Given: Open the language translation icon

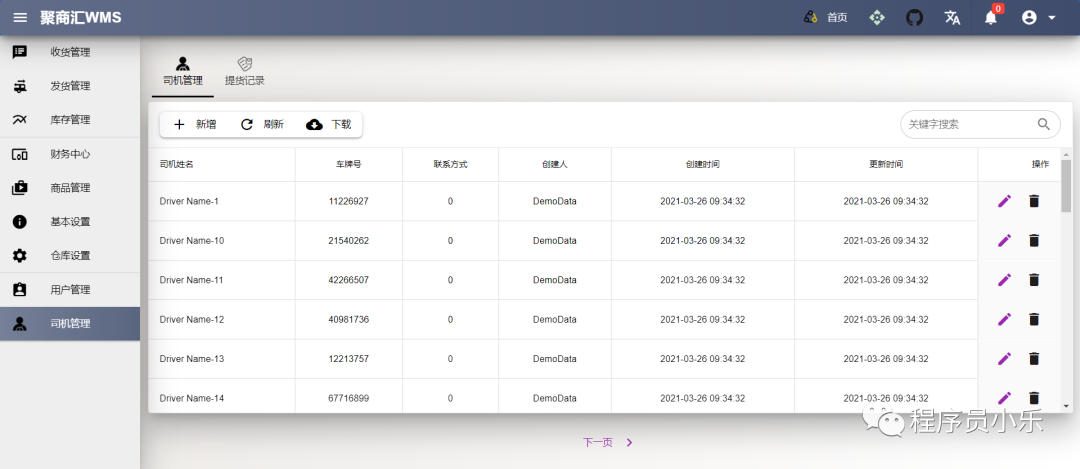Looking at the screenshot, I should 952,17.
